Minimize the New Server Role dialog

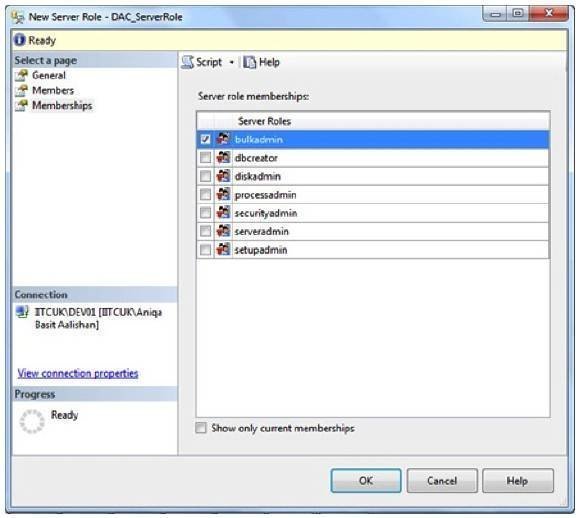point(496,14)
